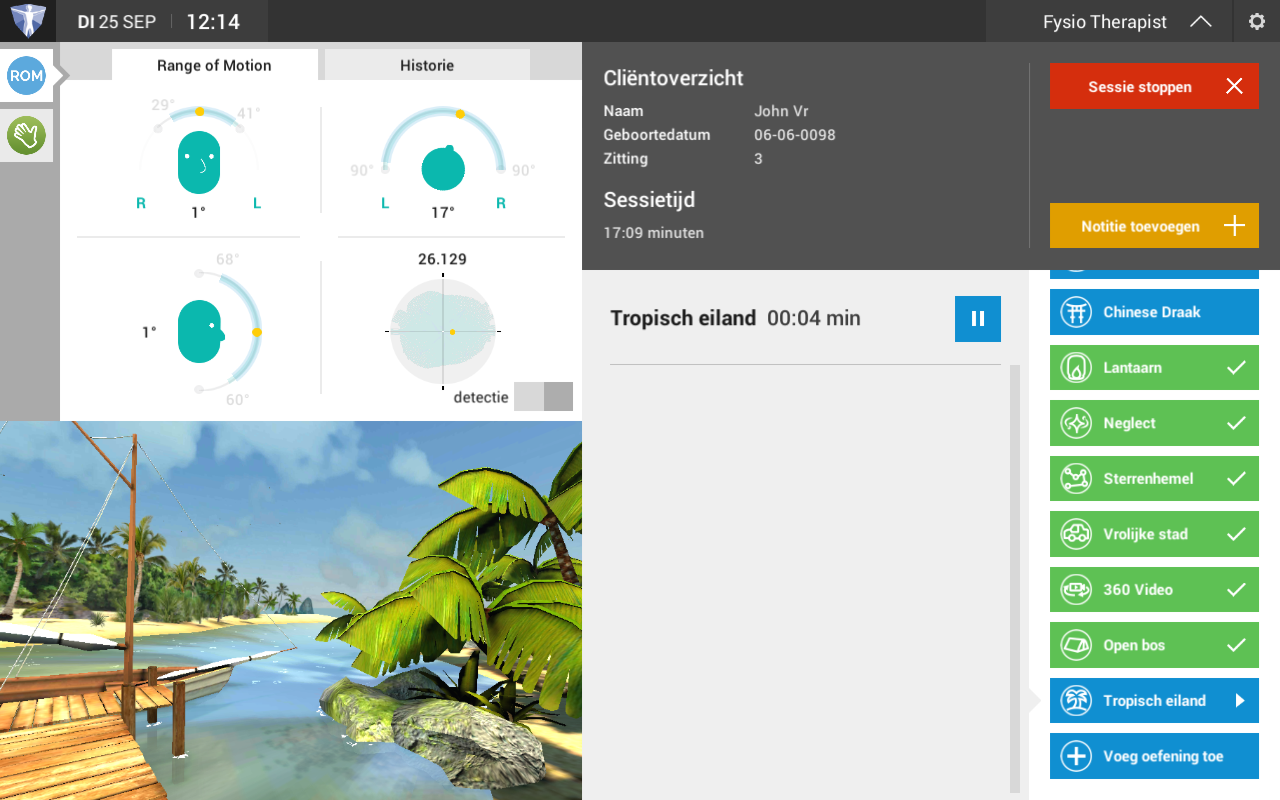Stop the session with Sessie stoppen
Viewport: 1280px width, 800px height.
tap(1154, 86)
